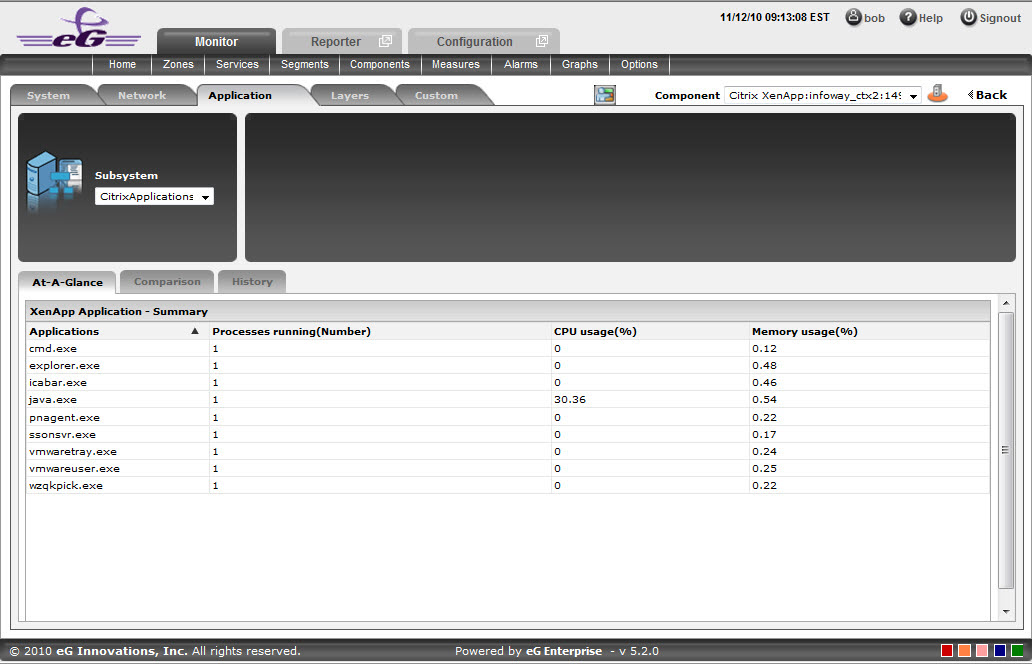Select the Layers tab

coord(350,95)
